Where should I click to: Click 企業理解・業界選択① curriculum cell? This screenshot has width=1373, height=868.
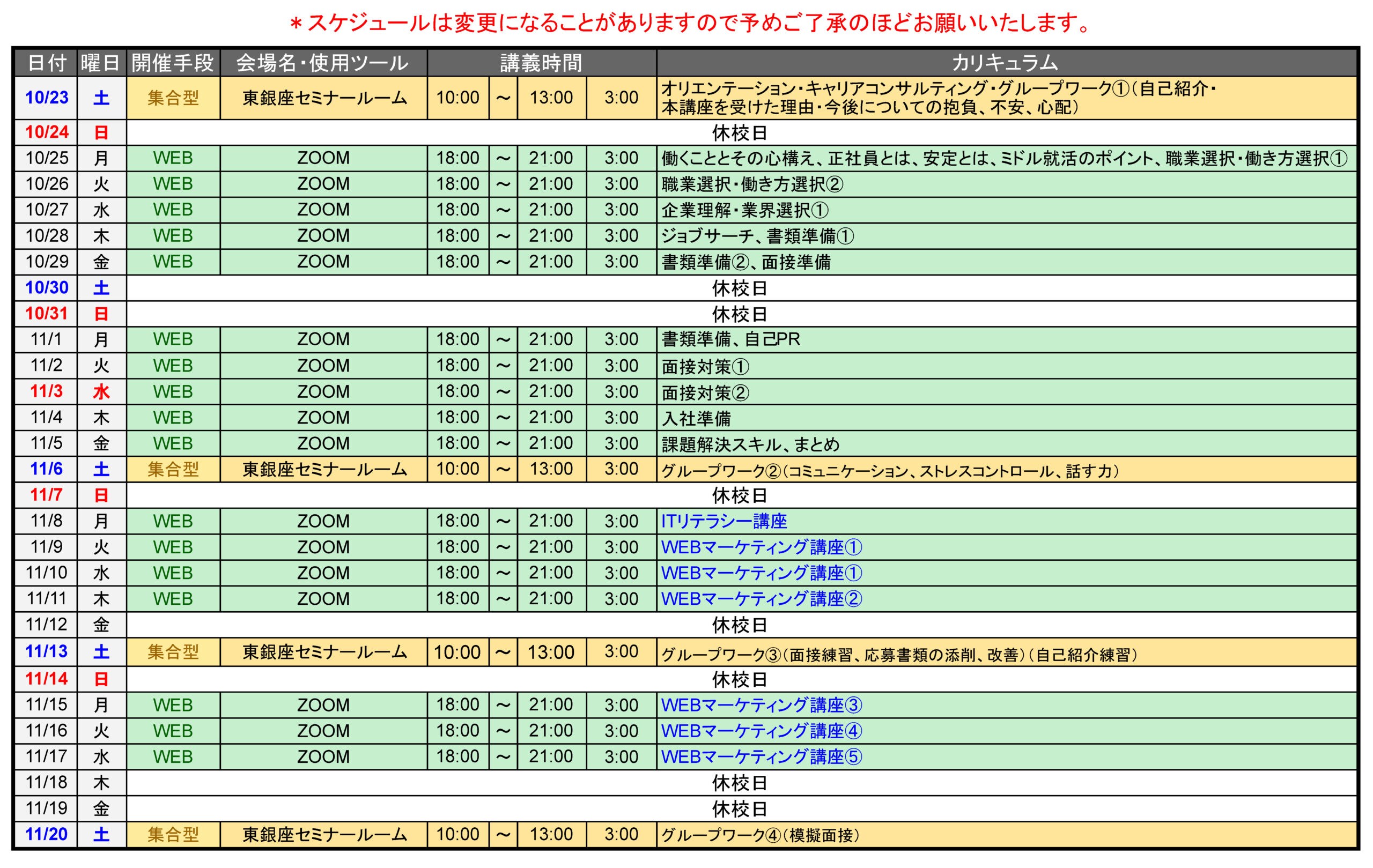click(1006, 210)
